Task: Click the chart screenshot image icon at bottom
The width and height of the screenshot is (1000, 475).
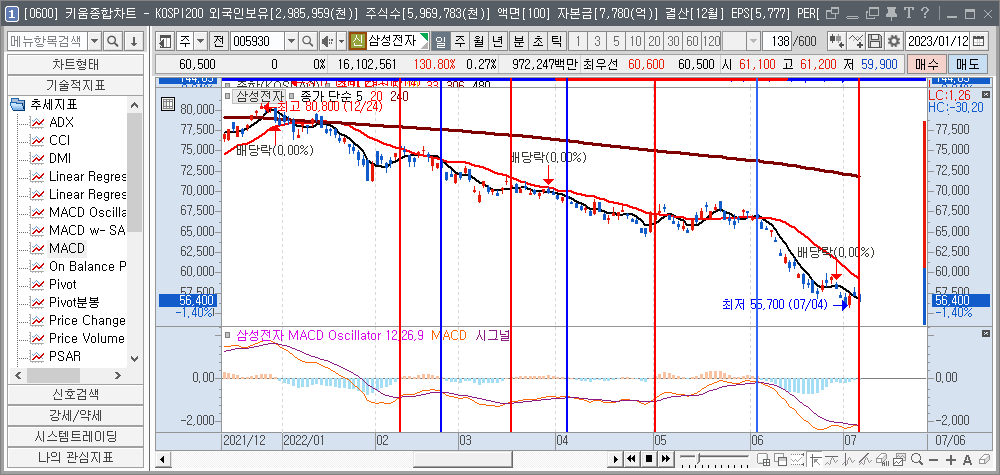Action: coord(900,459)
